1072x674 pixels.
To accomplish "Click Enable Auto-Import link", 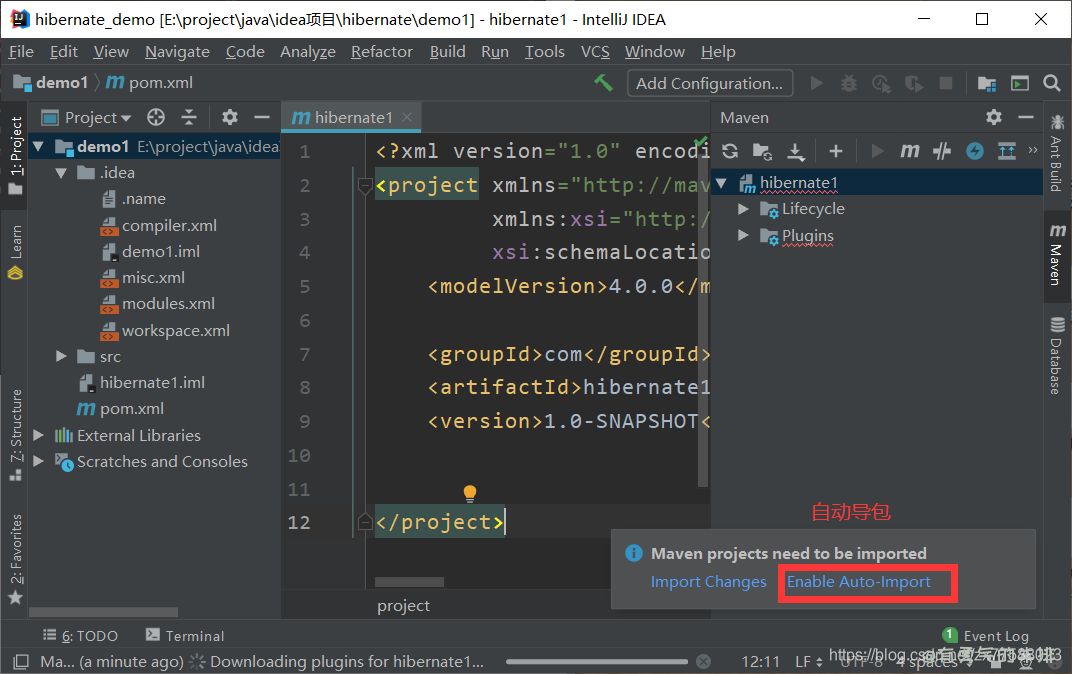I will [x=858, y=582].
